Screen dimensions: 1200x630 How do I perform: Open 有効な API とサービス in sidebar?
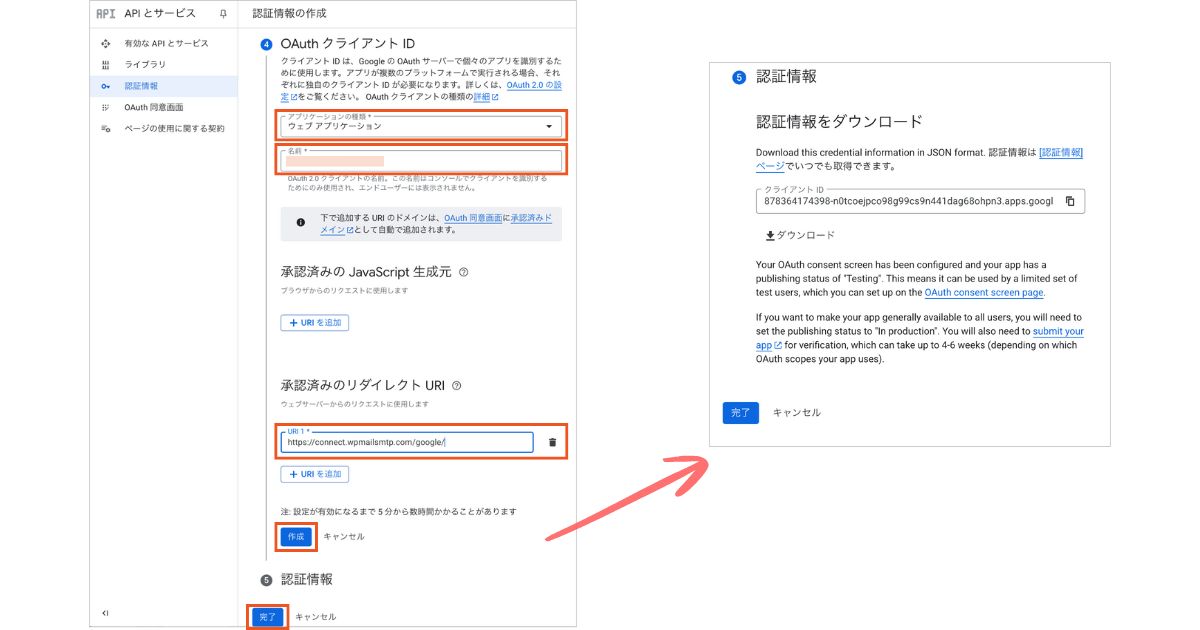point(166,44)
